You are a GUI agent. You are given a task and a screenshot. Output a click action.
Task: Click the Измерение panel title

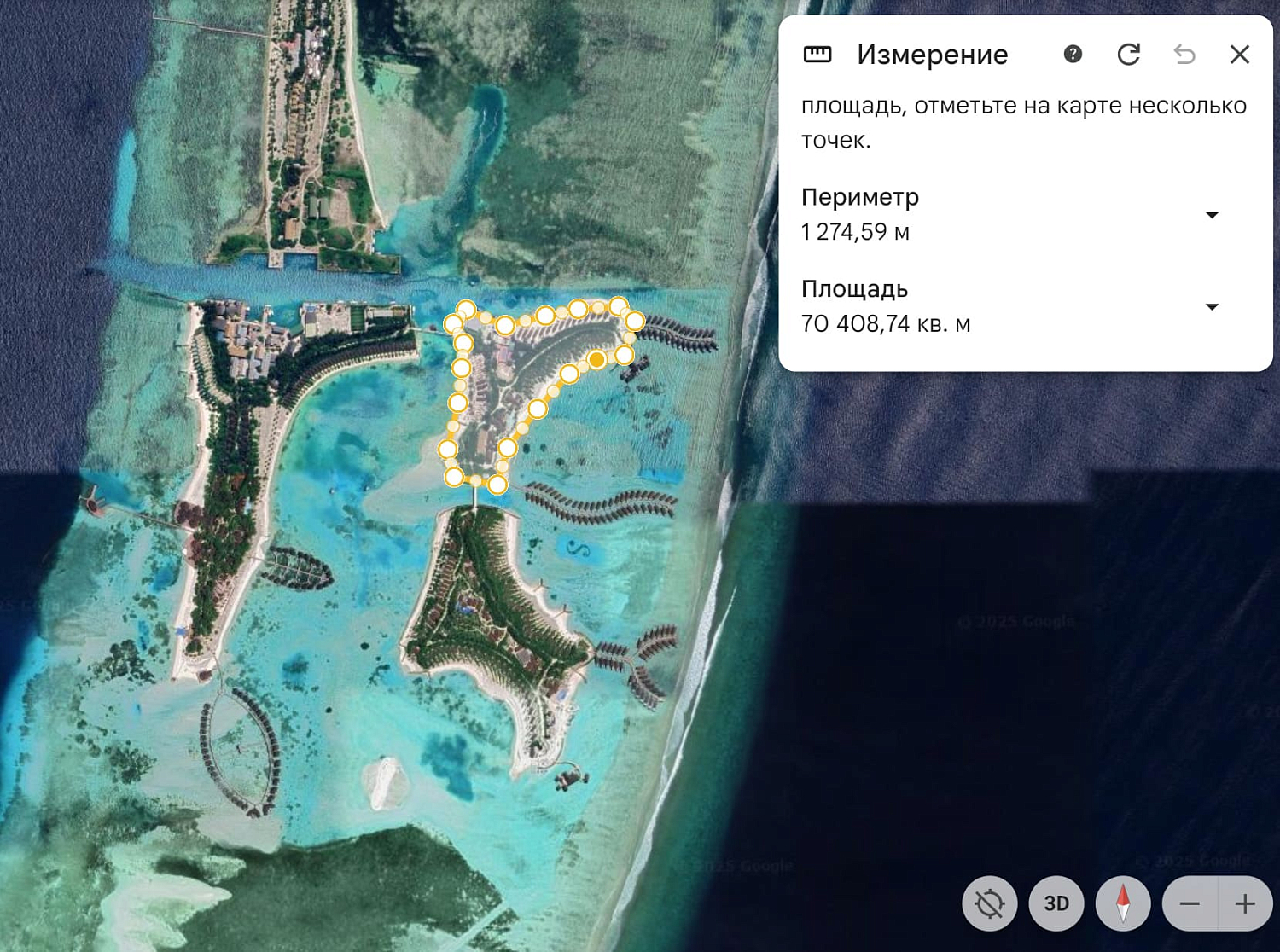coord(932,55)
